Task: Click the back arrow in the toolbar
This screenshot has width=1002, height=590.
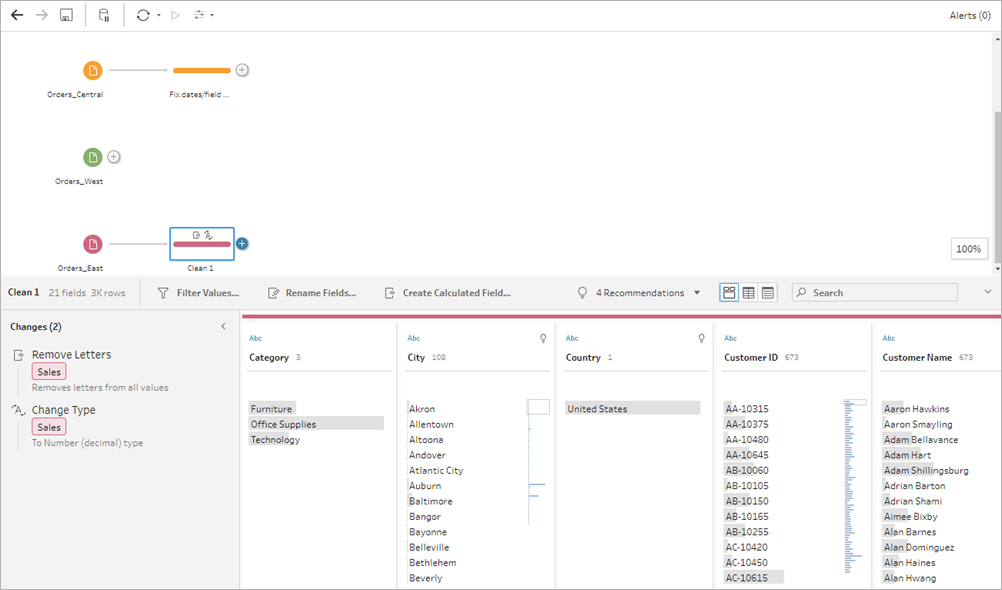Action: pyautogui.click(x=17, y=15)
